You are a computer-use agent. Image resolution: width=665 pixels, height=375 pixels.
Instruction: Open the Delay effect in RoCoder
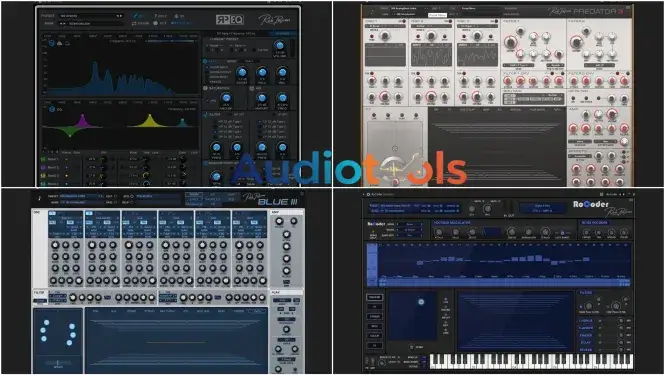pos(586,342)
